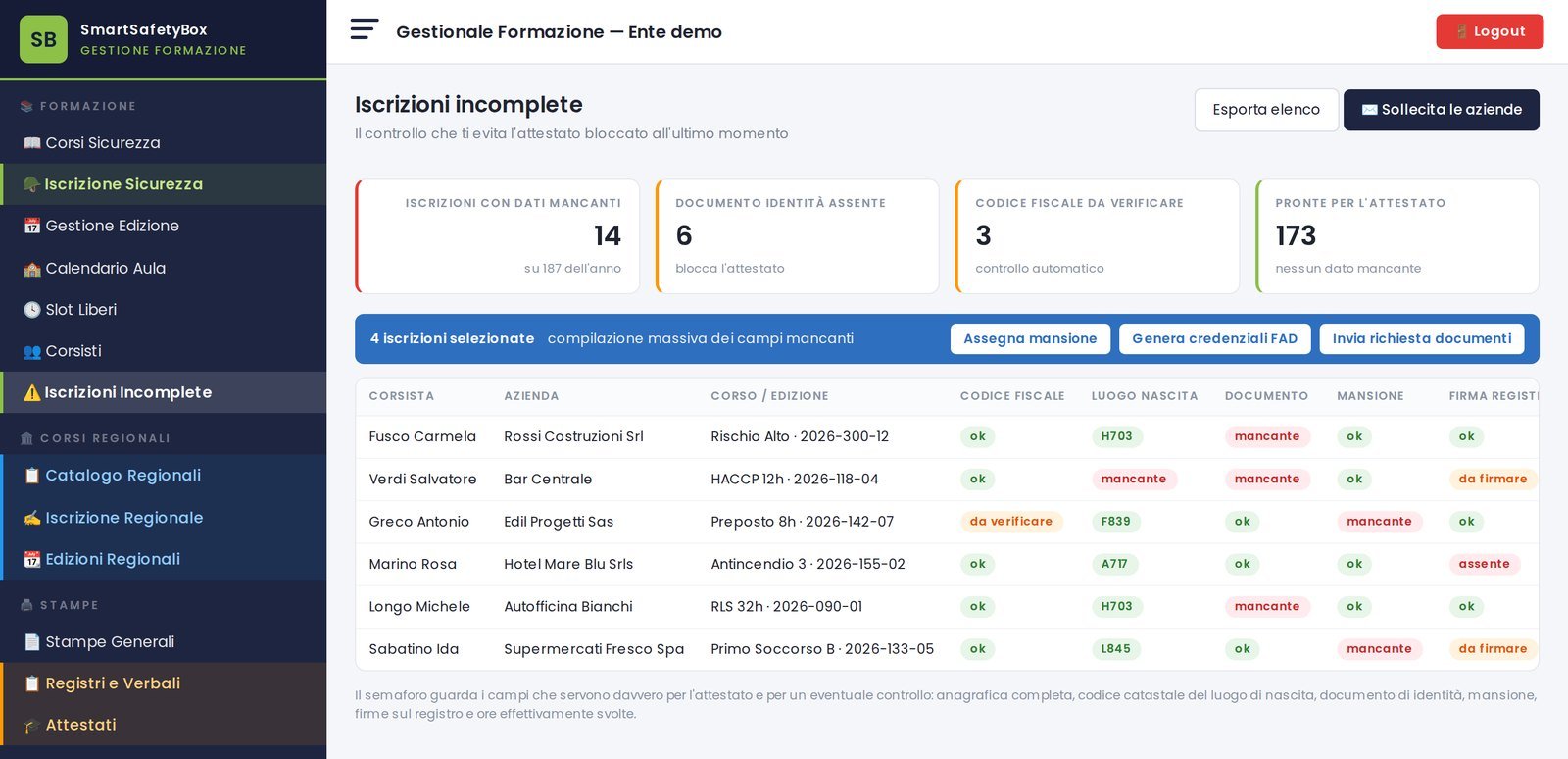Click Esporta elenco button
1568x759 pixels.
pos(1266,110)
